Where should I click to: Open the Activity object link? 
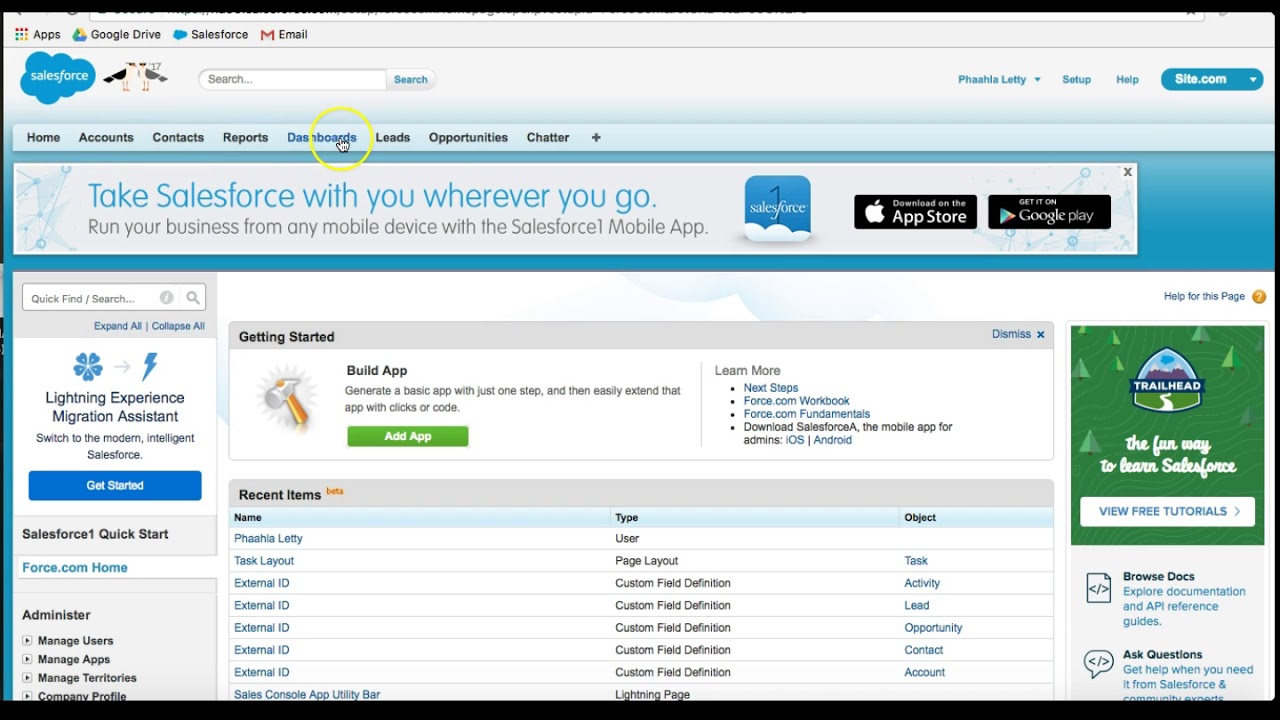[x=922, y=583]
